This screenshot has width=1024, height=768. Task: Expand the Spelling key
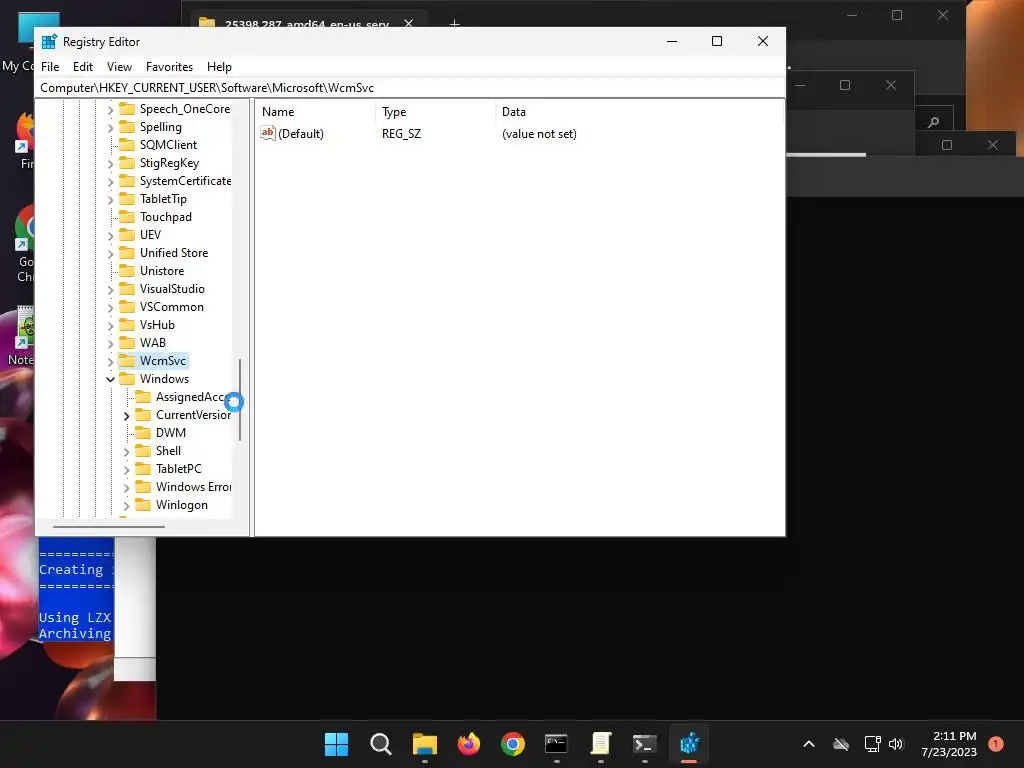[x=110, y=127]
